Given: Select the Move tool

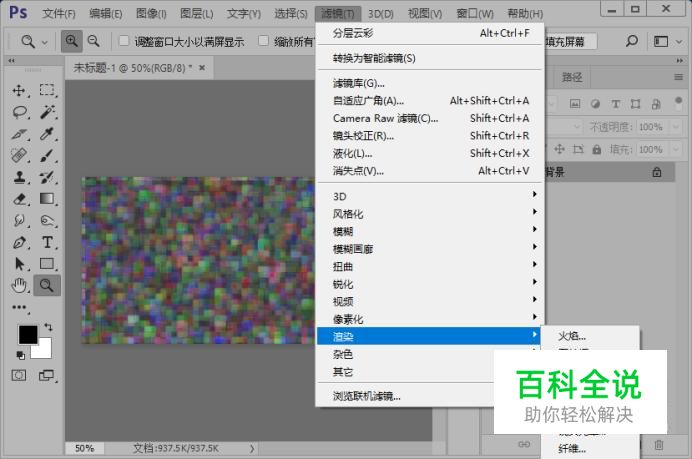Looking at the screenshot, I should pos(19,90).
